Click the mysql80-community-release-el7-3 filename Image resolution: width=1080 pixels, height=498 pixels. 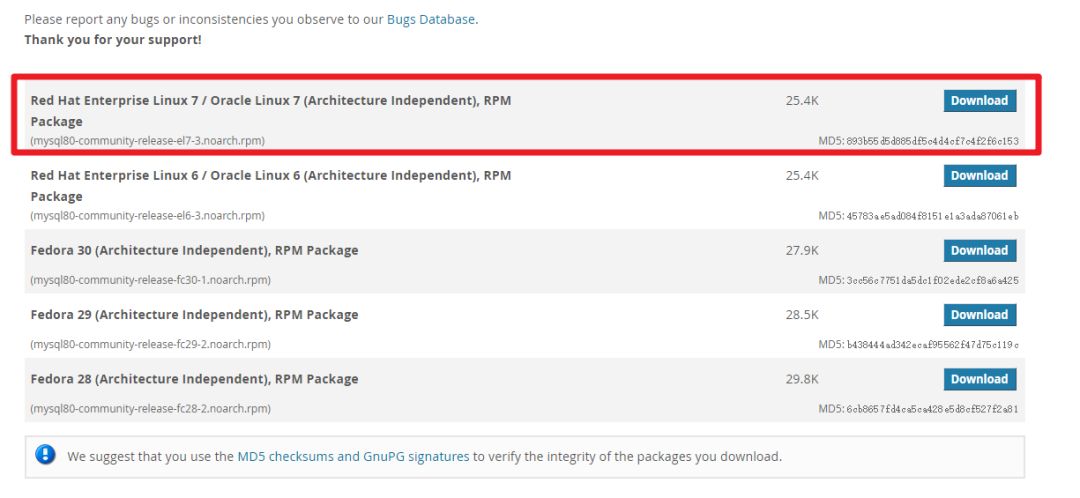pyautogui.click(x=147, y=141)
